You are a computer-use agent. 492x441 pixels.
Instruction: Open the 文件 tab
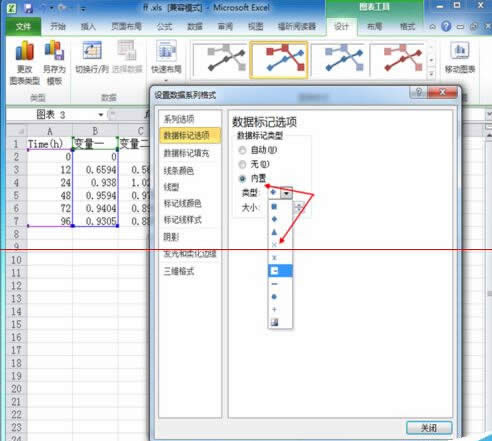tap(23, 26)
